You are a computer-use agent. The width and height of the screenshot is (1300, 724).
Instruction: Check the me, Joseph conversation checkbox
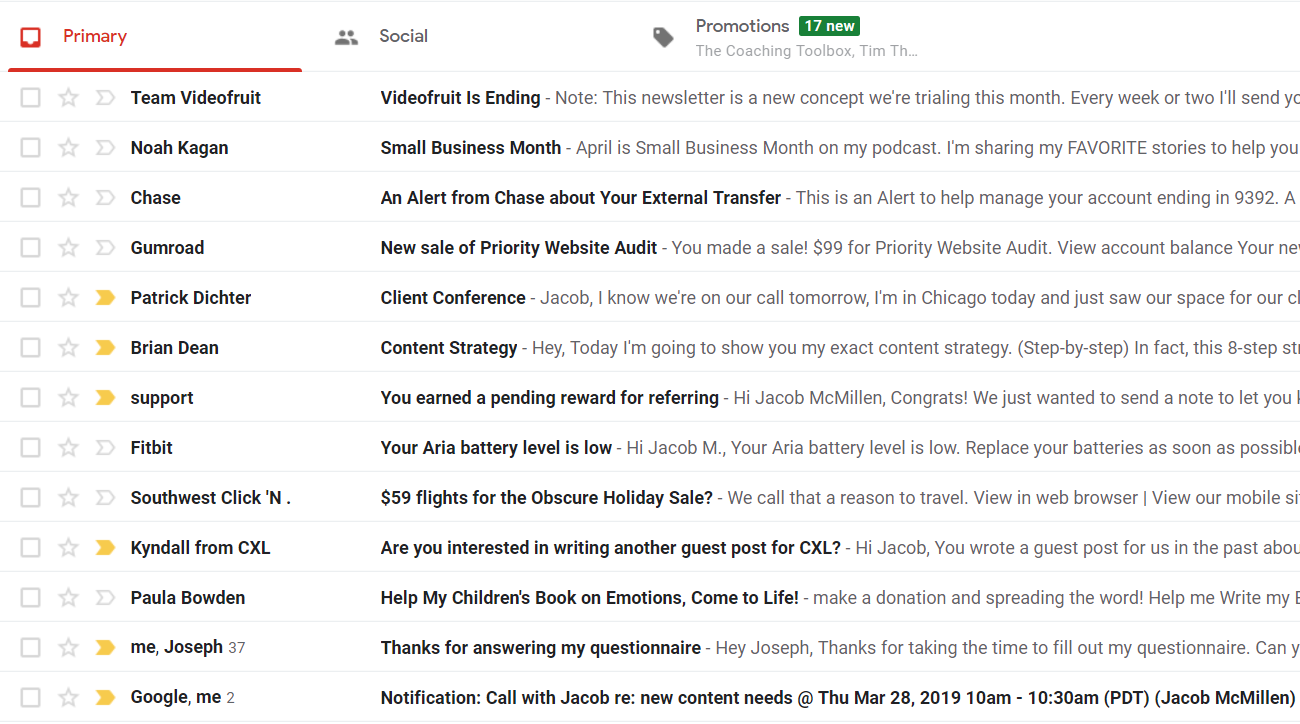[31, 647]
